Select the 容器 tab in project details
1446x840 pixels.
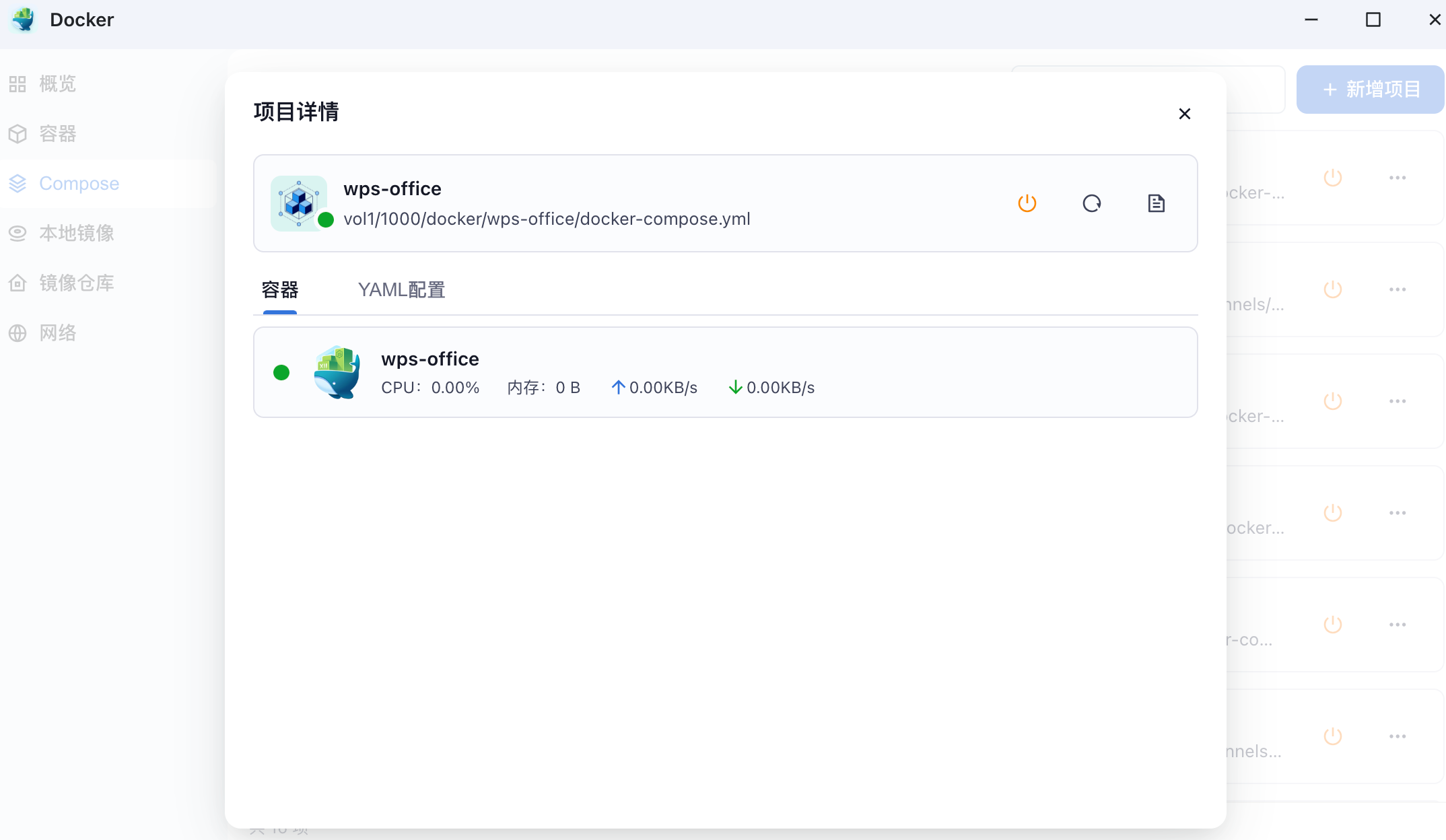pyautogui.click(x=280, y=290)
